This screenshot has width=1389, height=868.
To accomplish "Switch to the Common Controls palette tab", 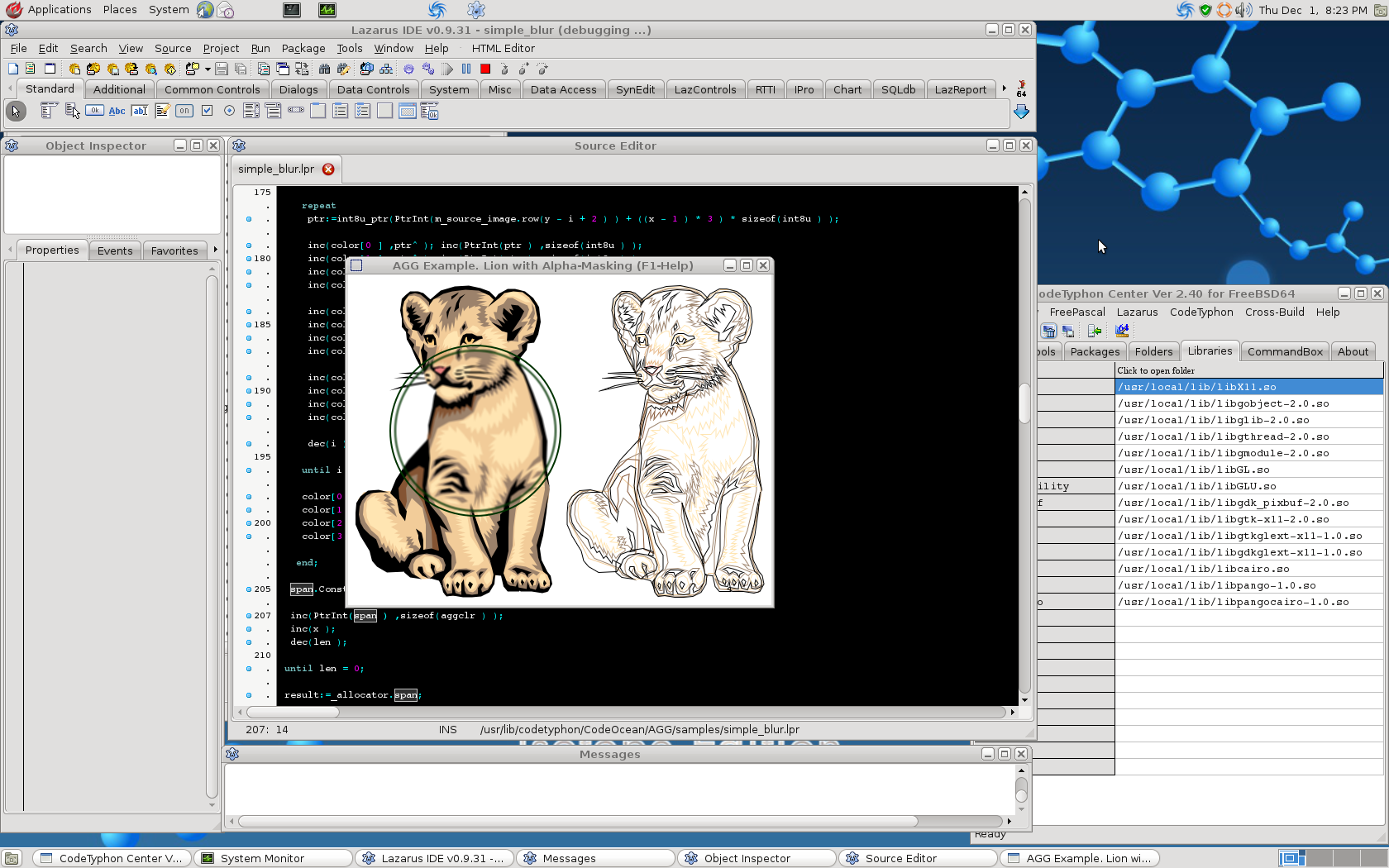I will tap(212, 89).
